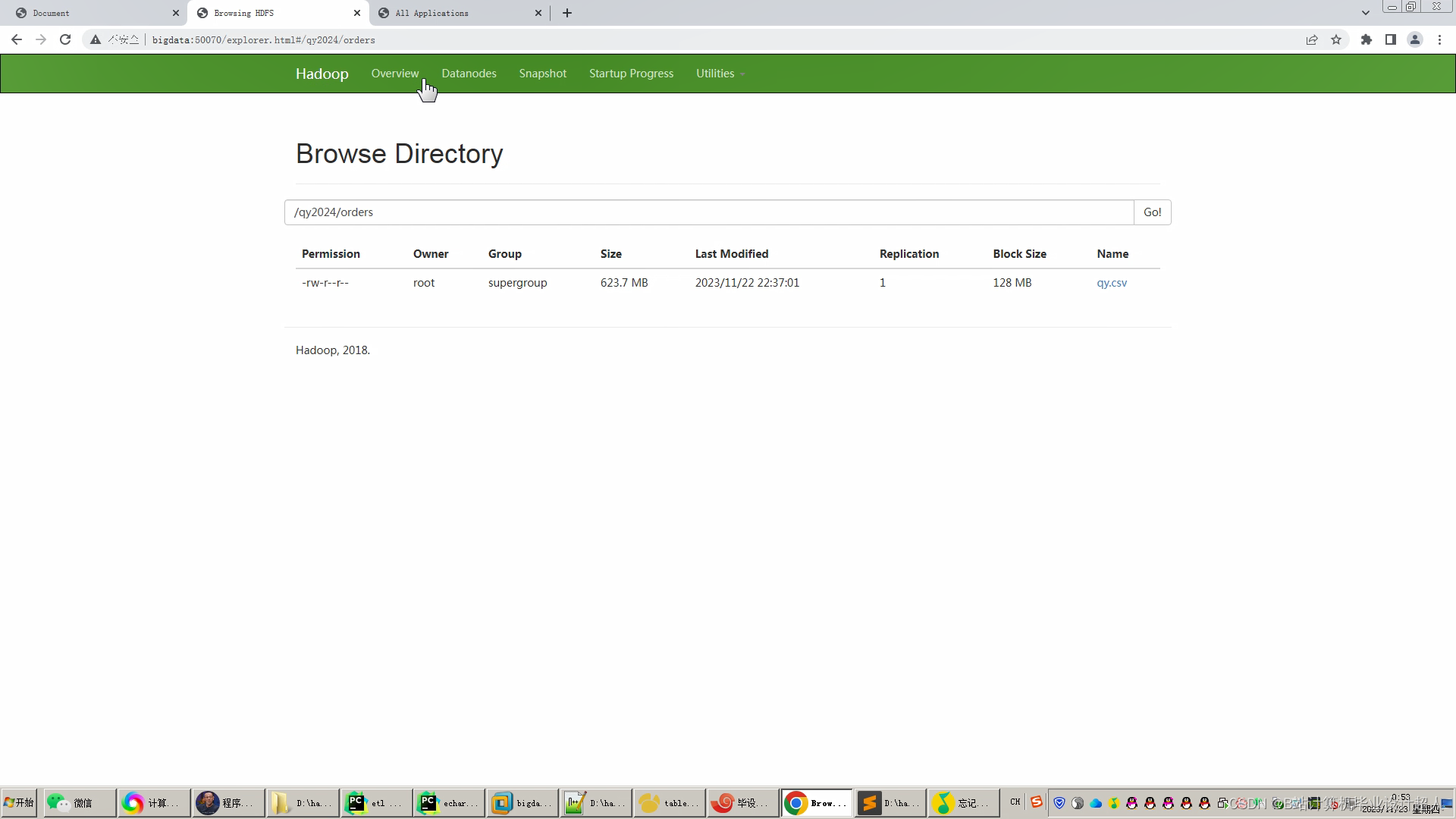The width and height of the screenshot is (1456, 819).
Task: Open the extensions puzzle icon
Action: [1367, 39]
